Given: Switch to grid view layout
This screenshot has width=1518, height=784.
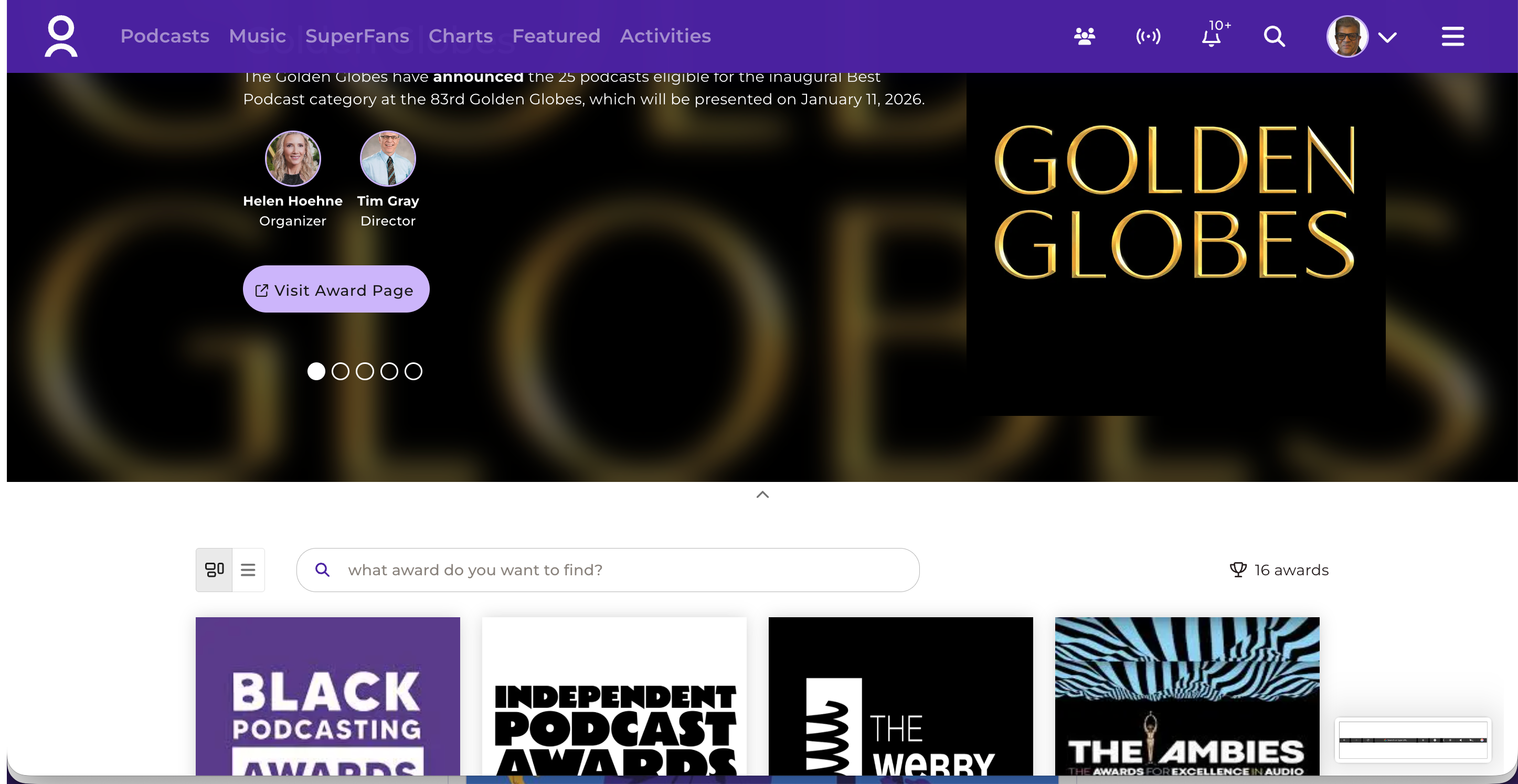Looking at the screenshot, I should point(214,570).
